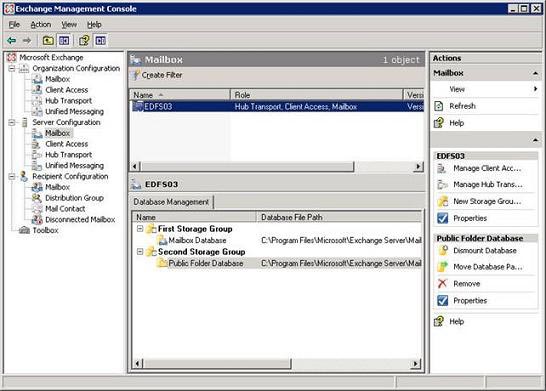Toggle the console tree pane icon
This screenshot has height=391, width=546.
(x=64, y=41)
